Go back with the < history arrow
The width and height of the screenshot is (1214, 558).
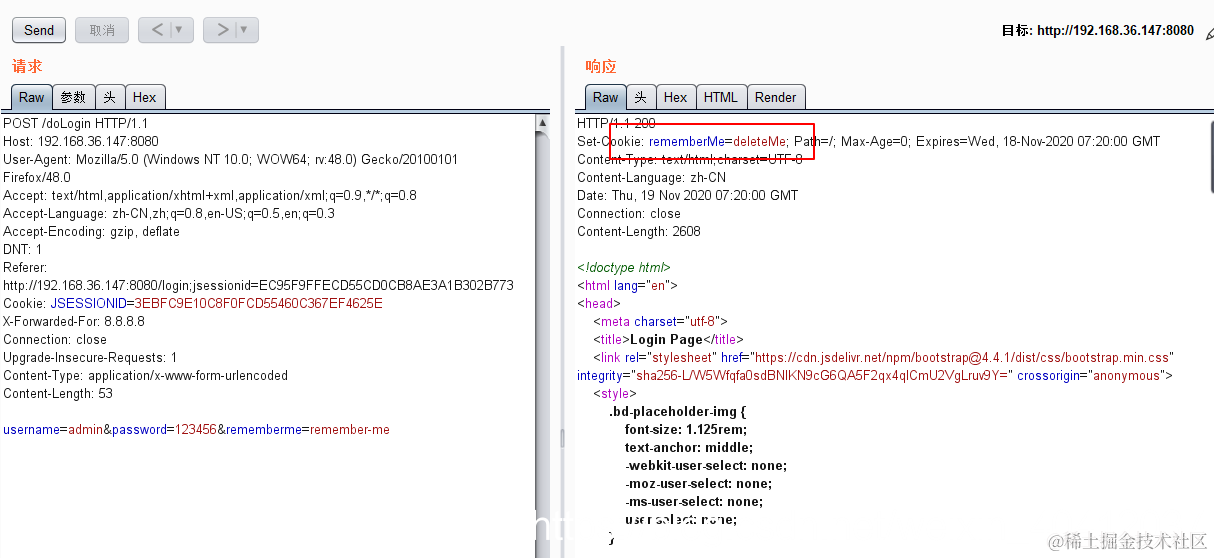click(157, 30)
